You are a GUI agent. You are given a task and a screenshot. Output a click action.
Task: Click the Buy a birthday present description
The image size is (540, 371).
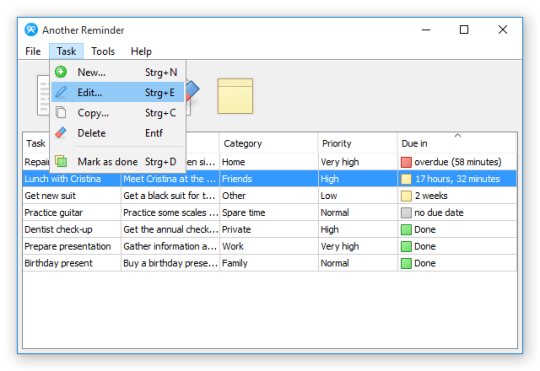point(170,263)
